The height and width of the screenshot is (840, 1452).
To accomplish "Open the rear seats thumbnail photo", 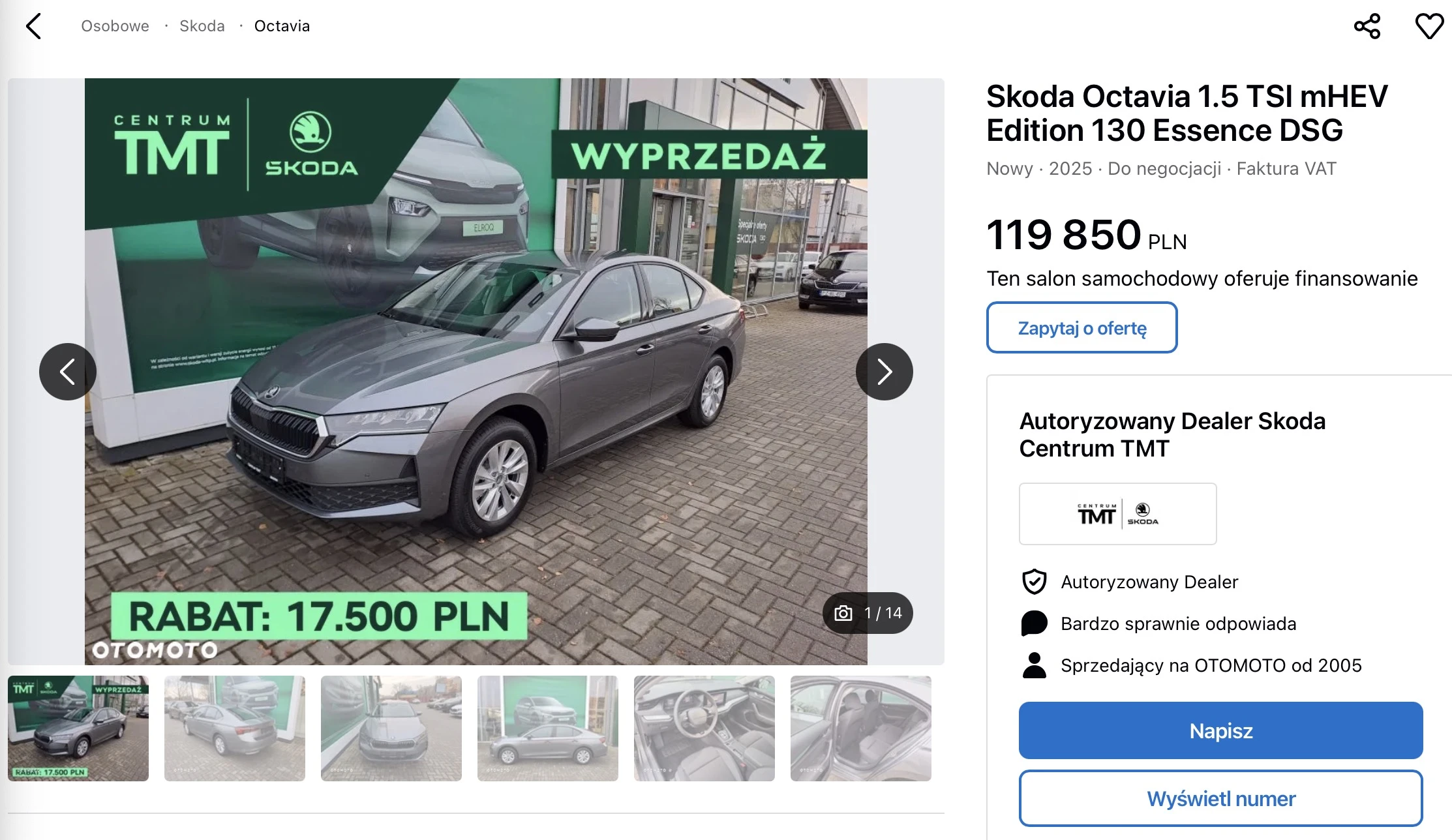I will [x=861, y=728].
